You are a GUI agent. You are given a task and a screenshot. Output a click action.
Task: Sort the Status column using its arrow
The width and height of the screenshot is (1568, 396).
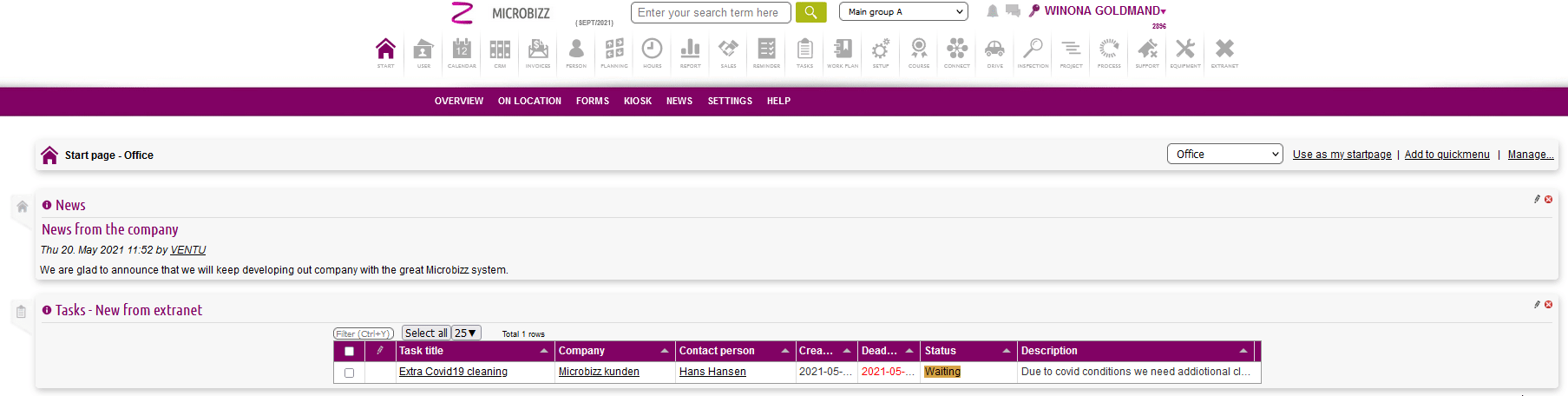coord(1006,351)
